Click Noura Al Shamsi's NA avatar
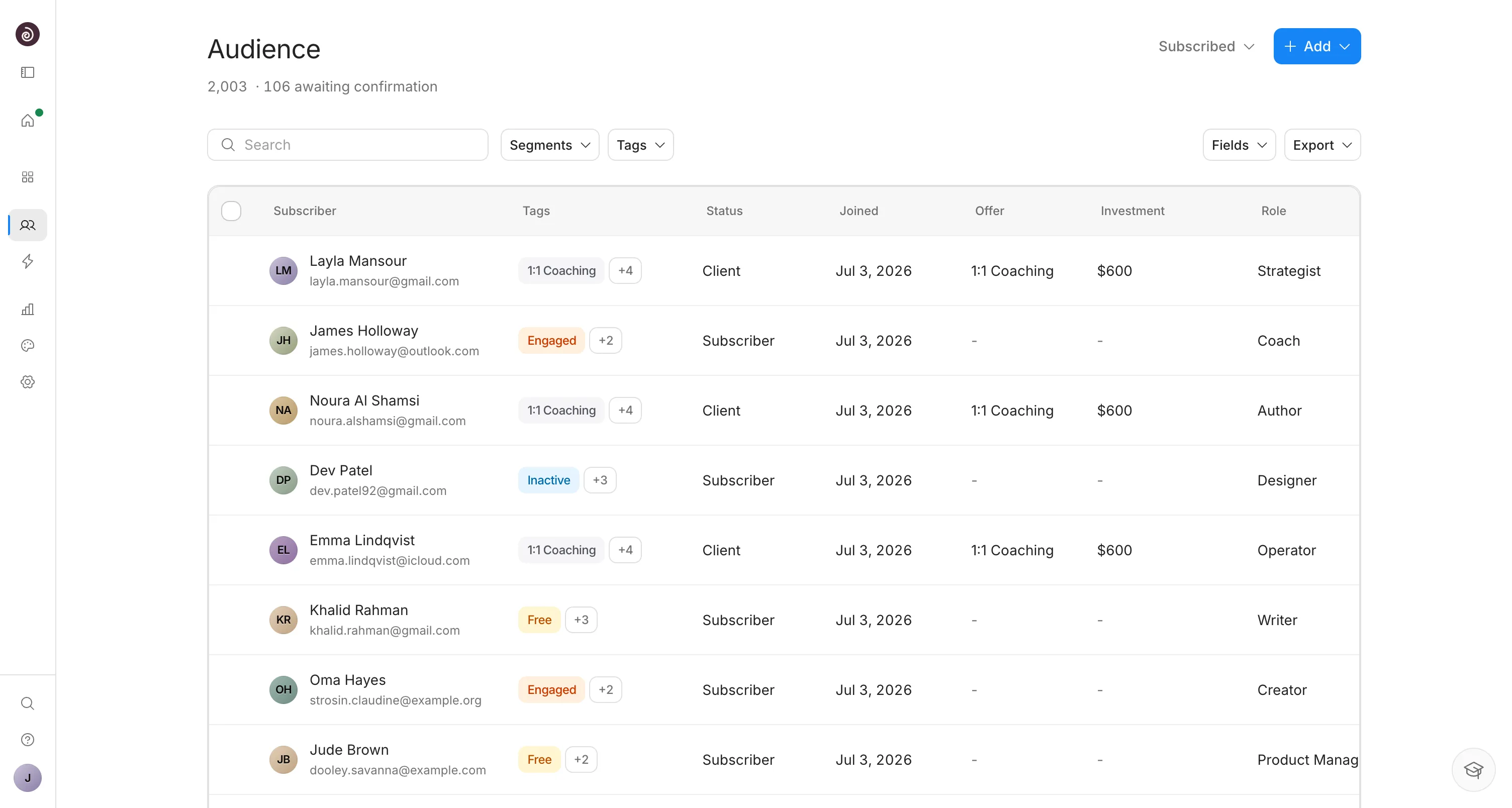 (x=283, y=410)
